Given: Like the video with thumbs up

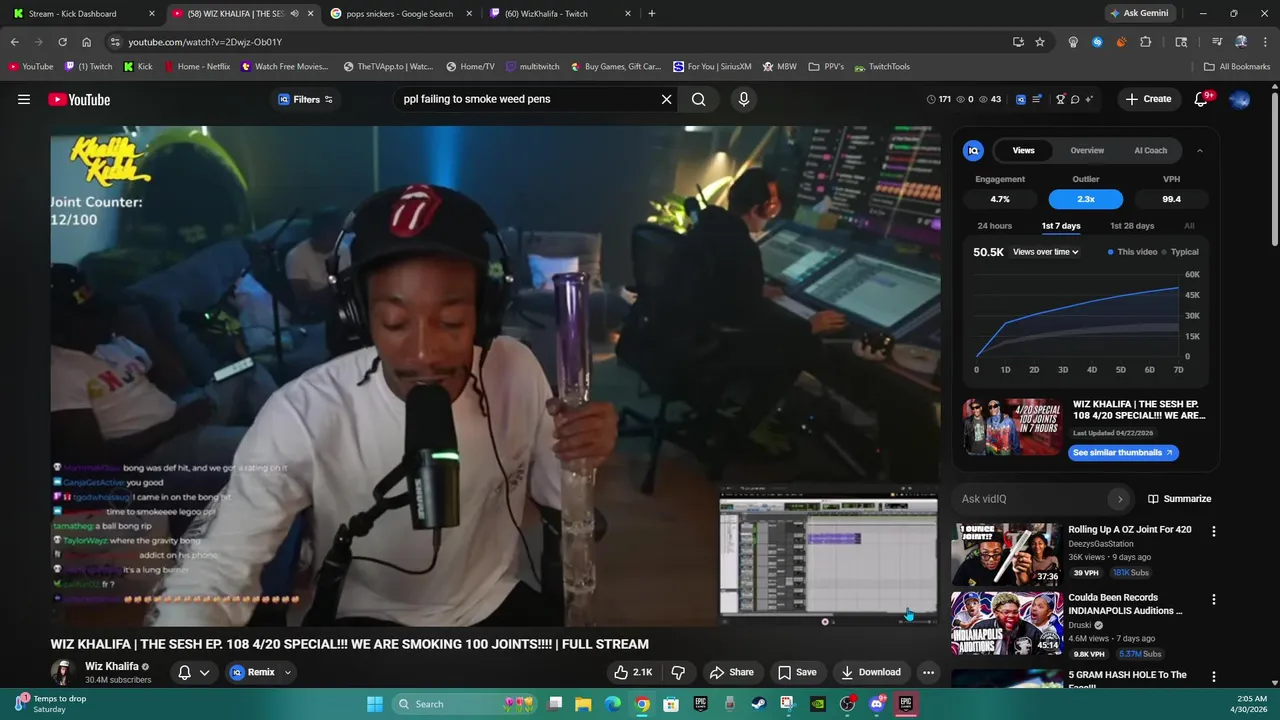Looking at the screenshot, I should pos(633,672).
